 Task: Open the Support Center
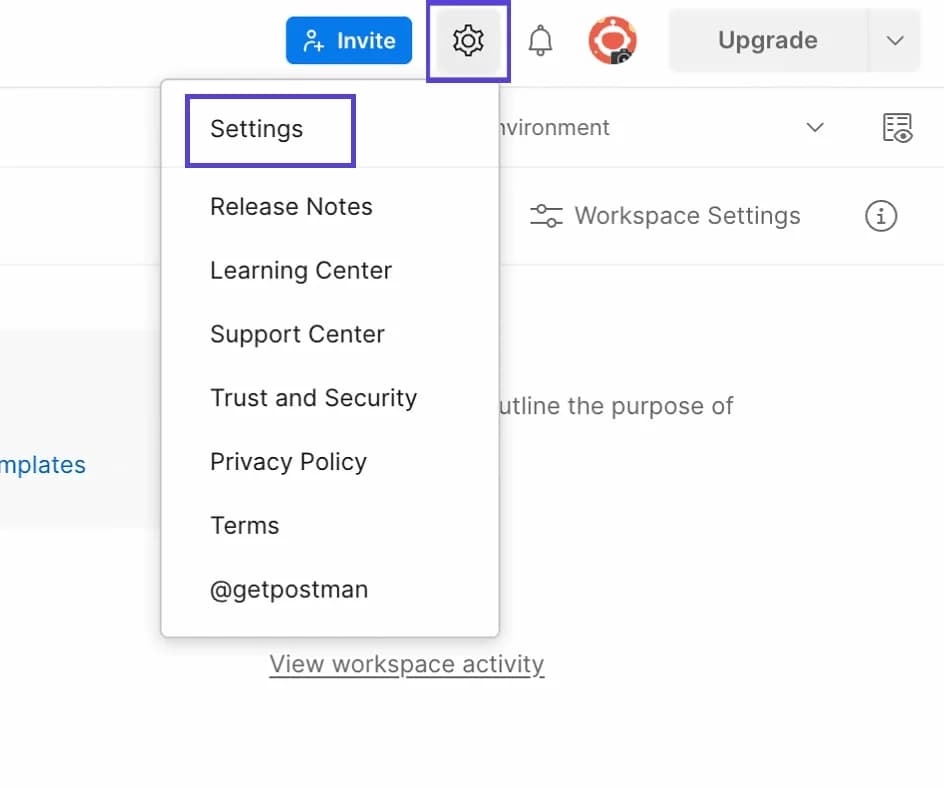tap(297, 335)
